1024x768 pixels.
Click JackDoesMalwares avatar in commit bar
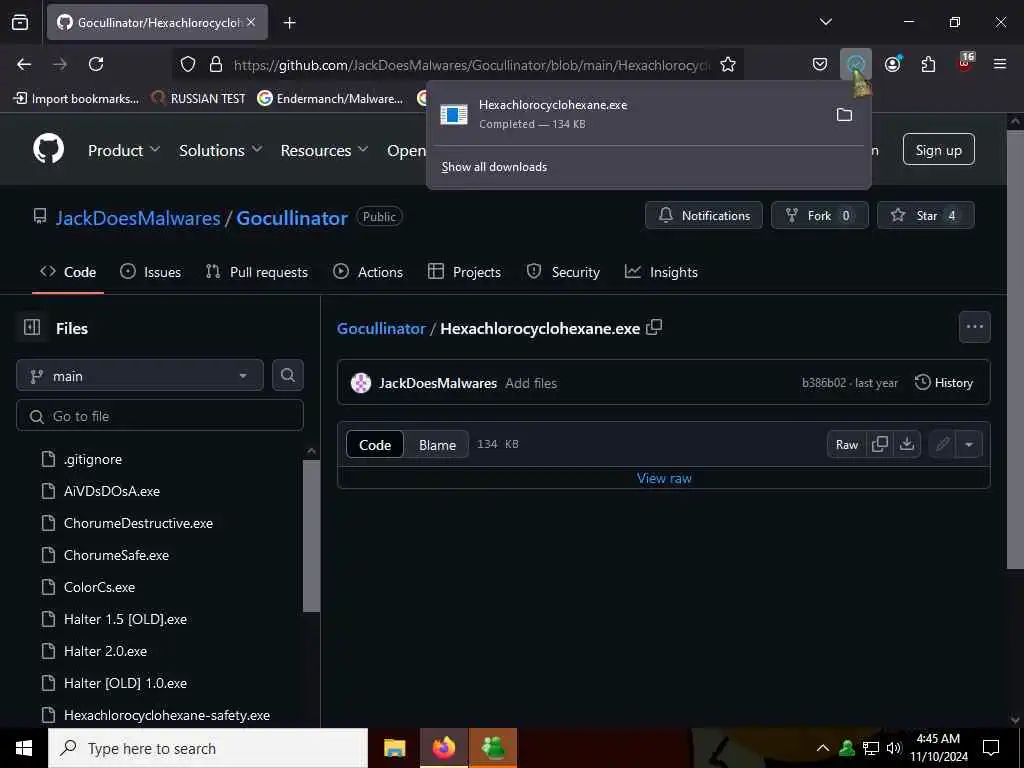(360, 383)
